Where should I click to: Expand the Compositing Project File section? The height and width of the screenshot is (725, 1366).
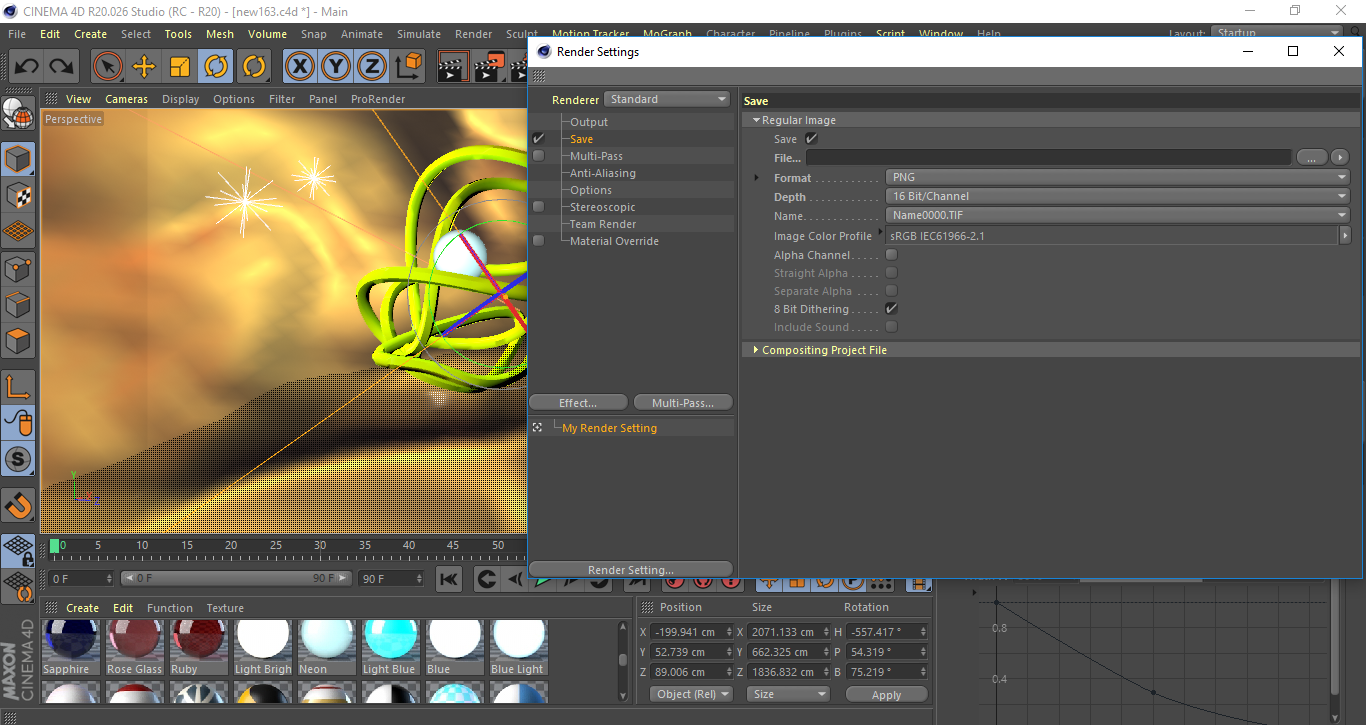[x=756, y=350]
